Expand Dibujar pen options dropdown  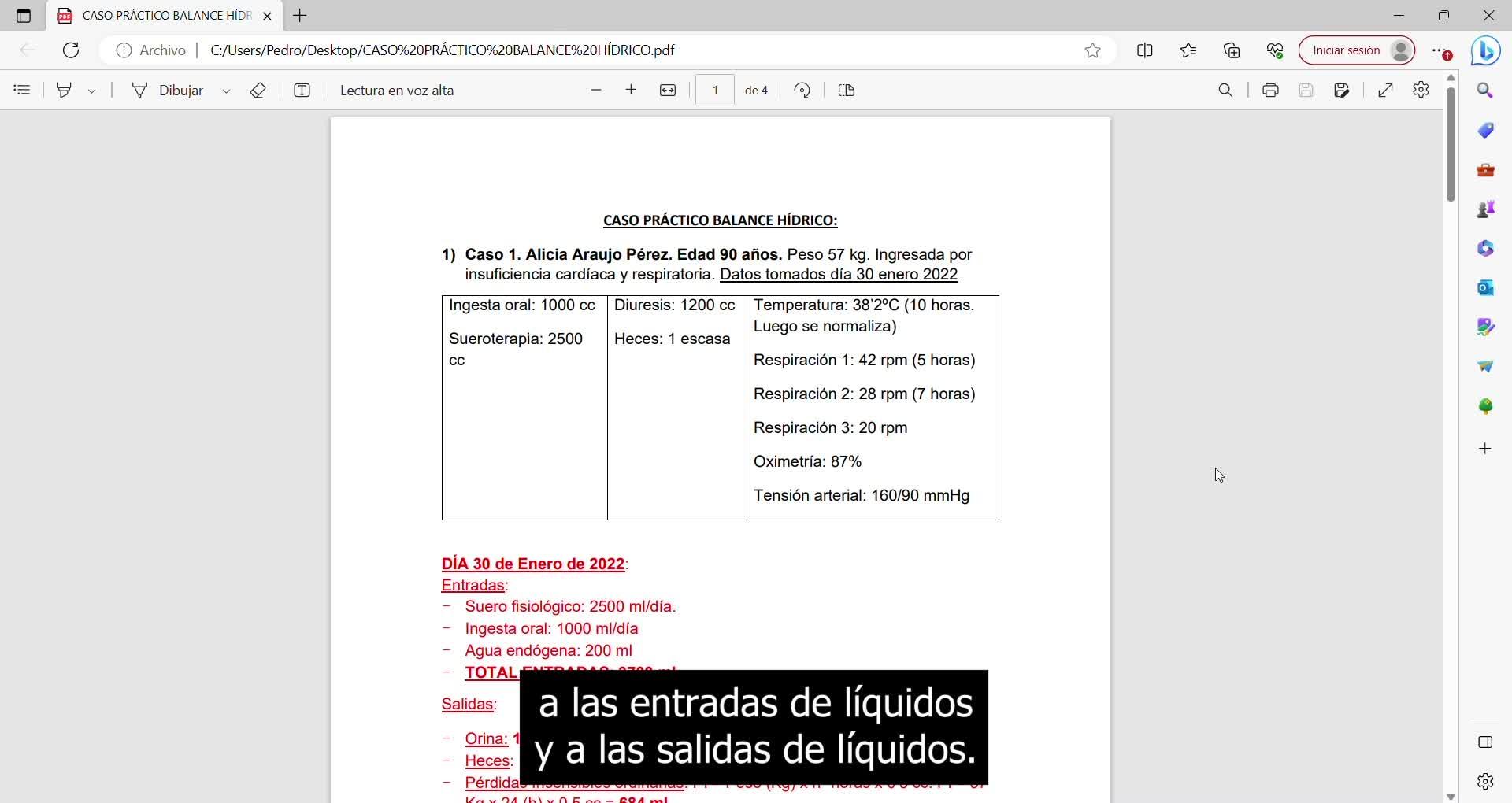pyautogui.click(x=227, y=91)
